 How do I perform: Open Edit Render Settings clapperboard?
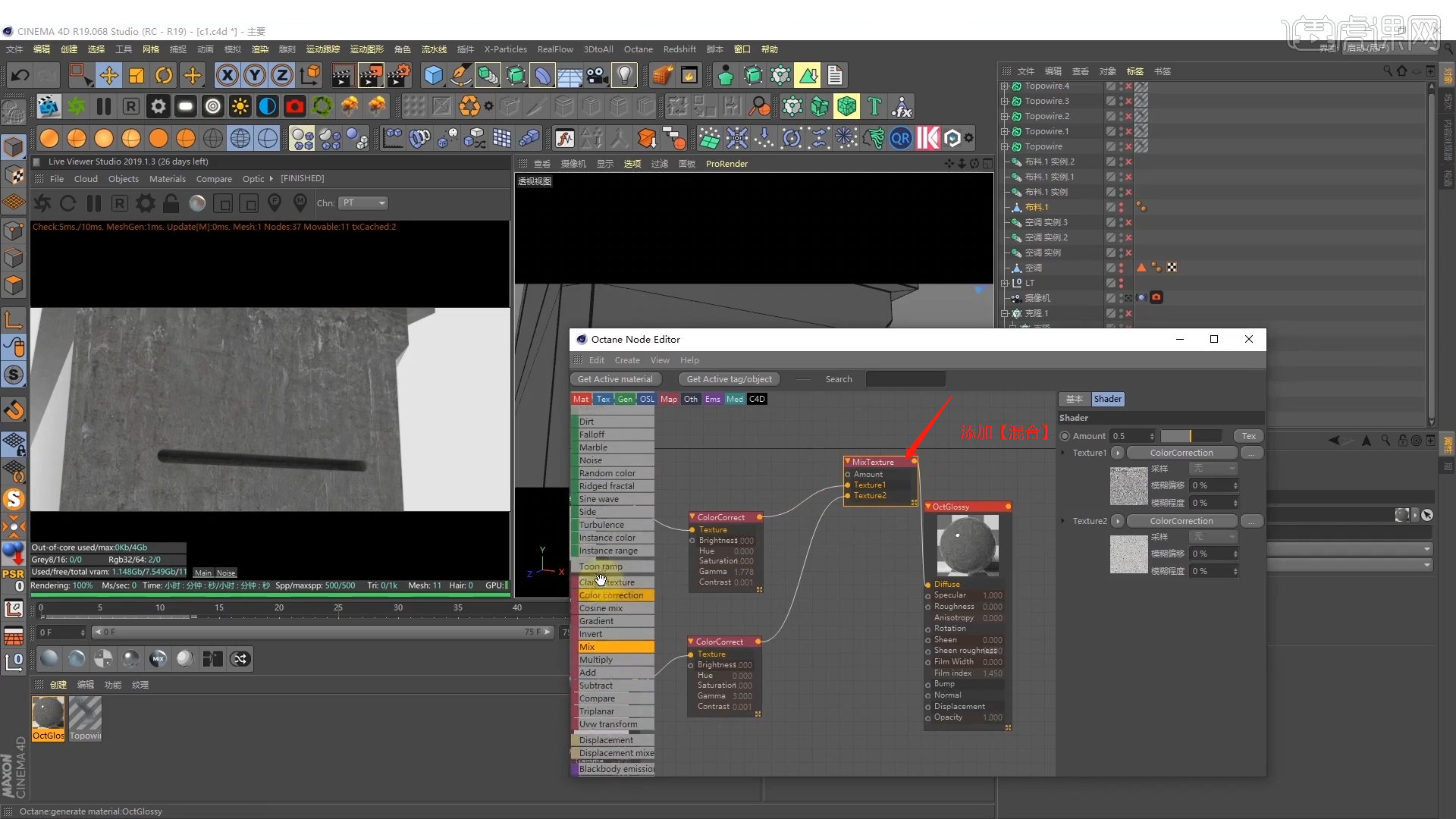398,75
